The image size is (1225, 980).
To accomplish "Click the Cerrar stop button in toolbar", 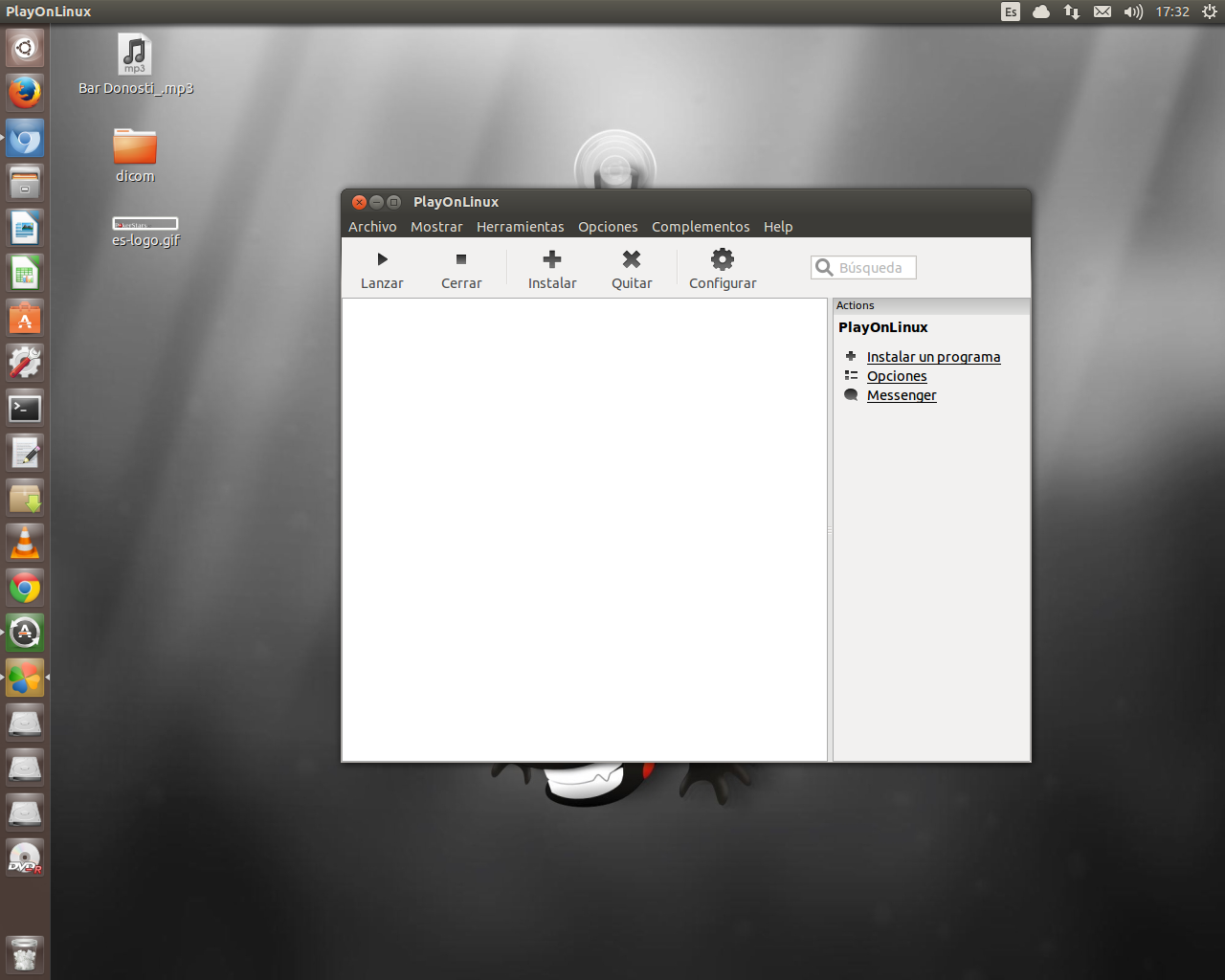I will [461, 269].
